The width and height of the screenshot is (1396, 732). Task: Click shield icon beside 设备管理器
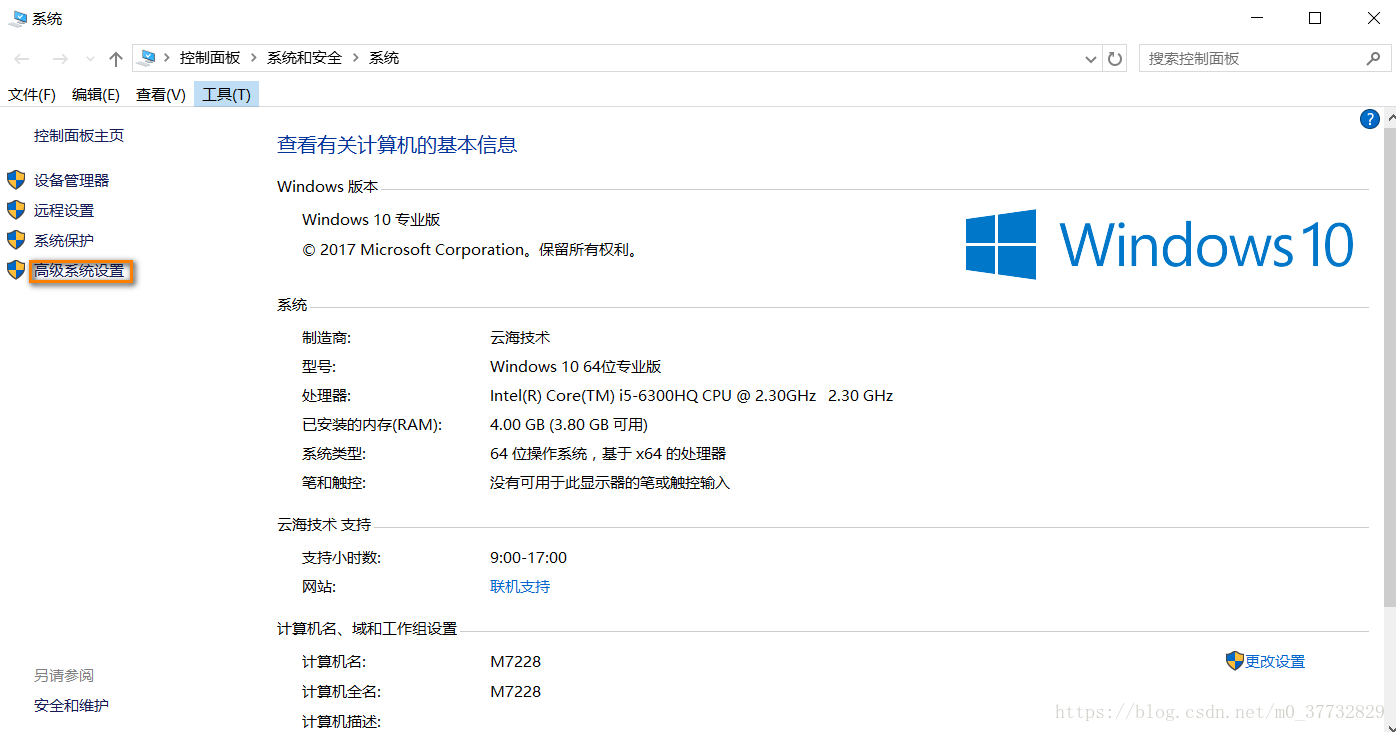[x=15, y=180]
